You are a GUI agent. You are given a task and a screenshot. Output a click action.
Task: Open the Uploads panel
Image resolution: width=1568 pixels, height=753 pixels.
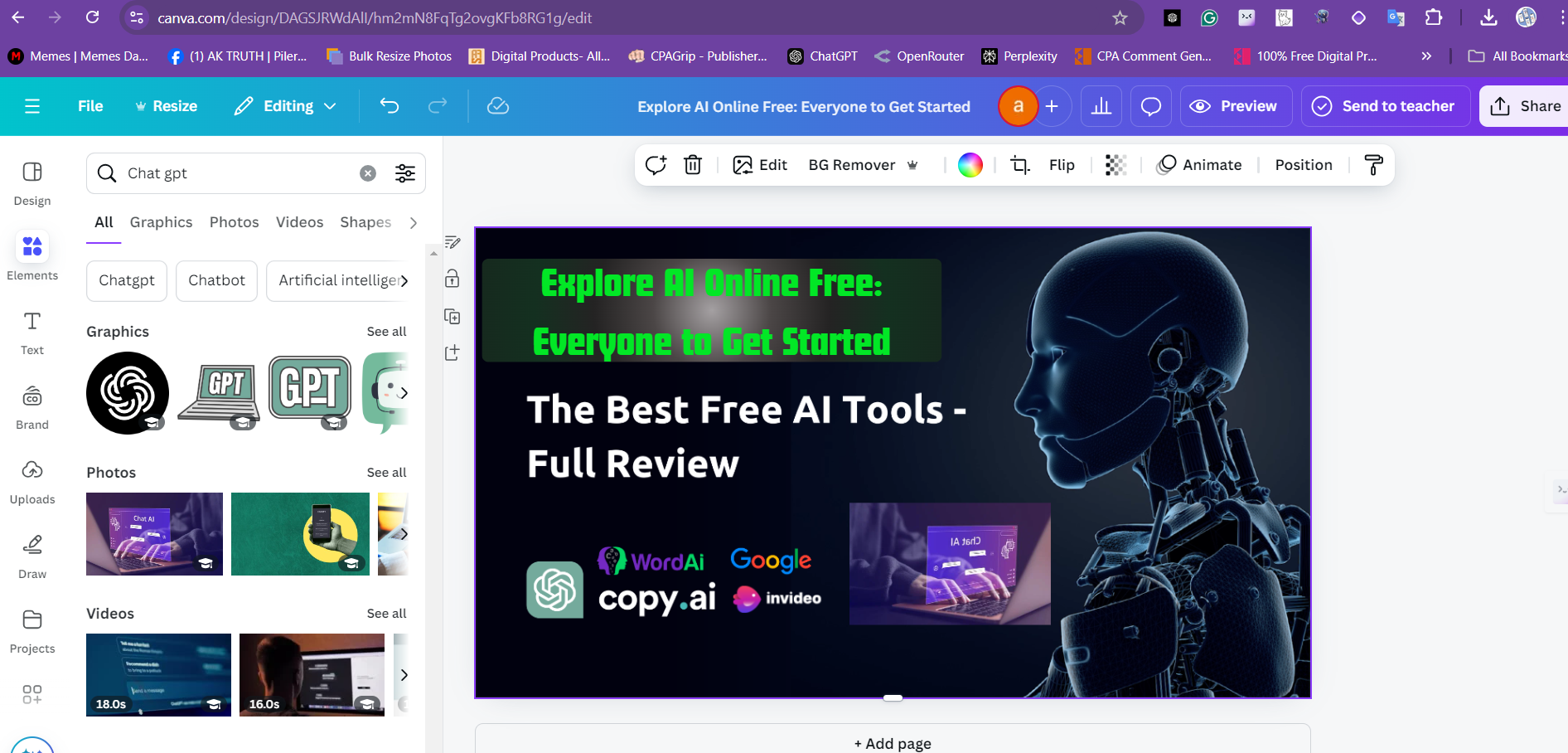coord(32,482)
